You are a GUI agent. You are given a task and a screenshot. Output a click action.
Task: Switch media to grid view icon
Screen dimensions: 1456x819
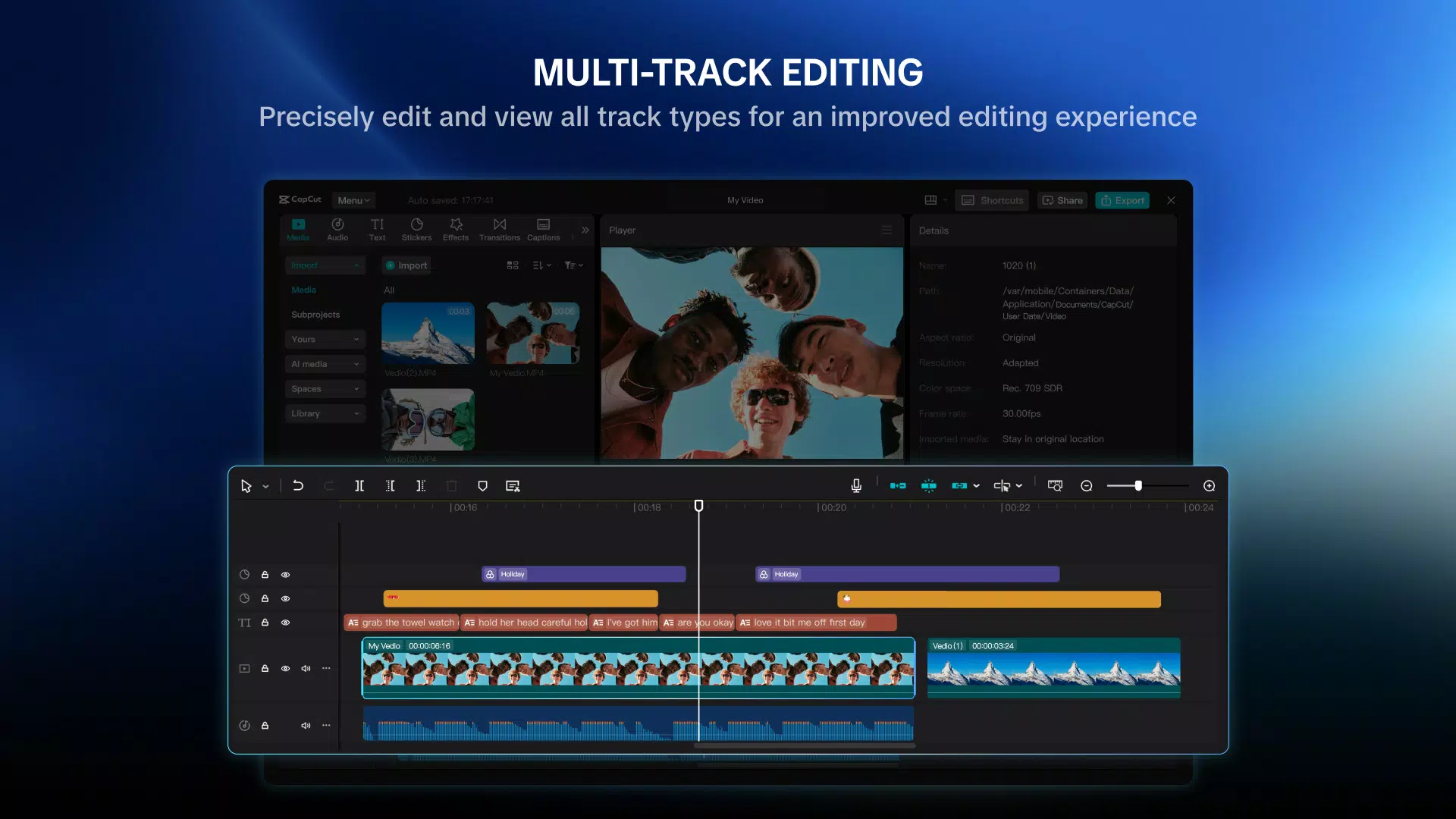[513, 265]
